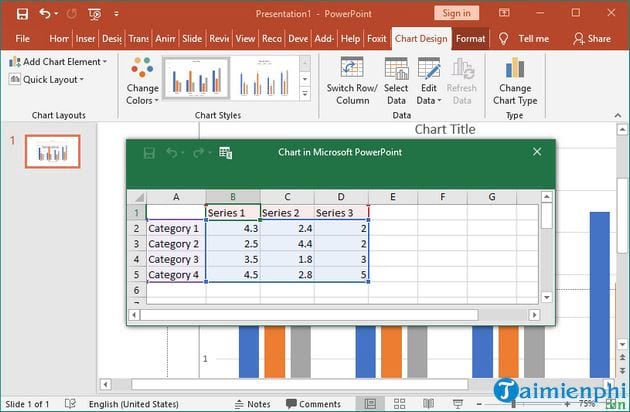This screenshot has width=630, height=412.
Task: Switch to the Format ribbon tab
Action: click(x=470, y=39)
